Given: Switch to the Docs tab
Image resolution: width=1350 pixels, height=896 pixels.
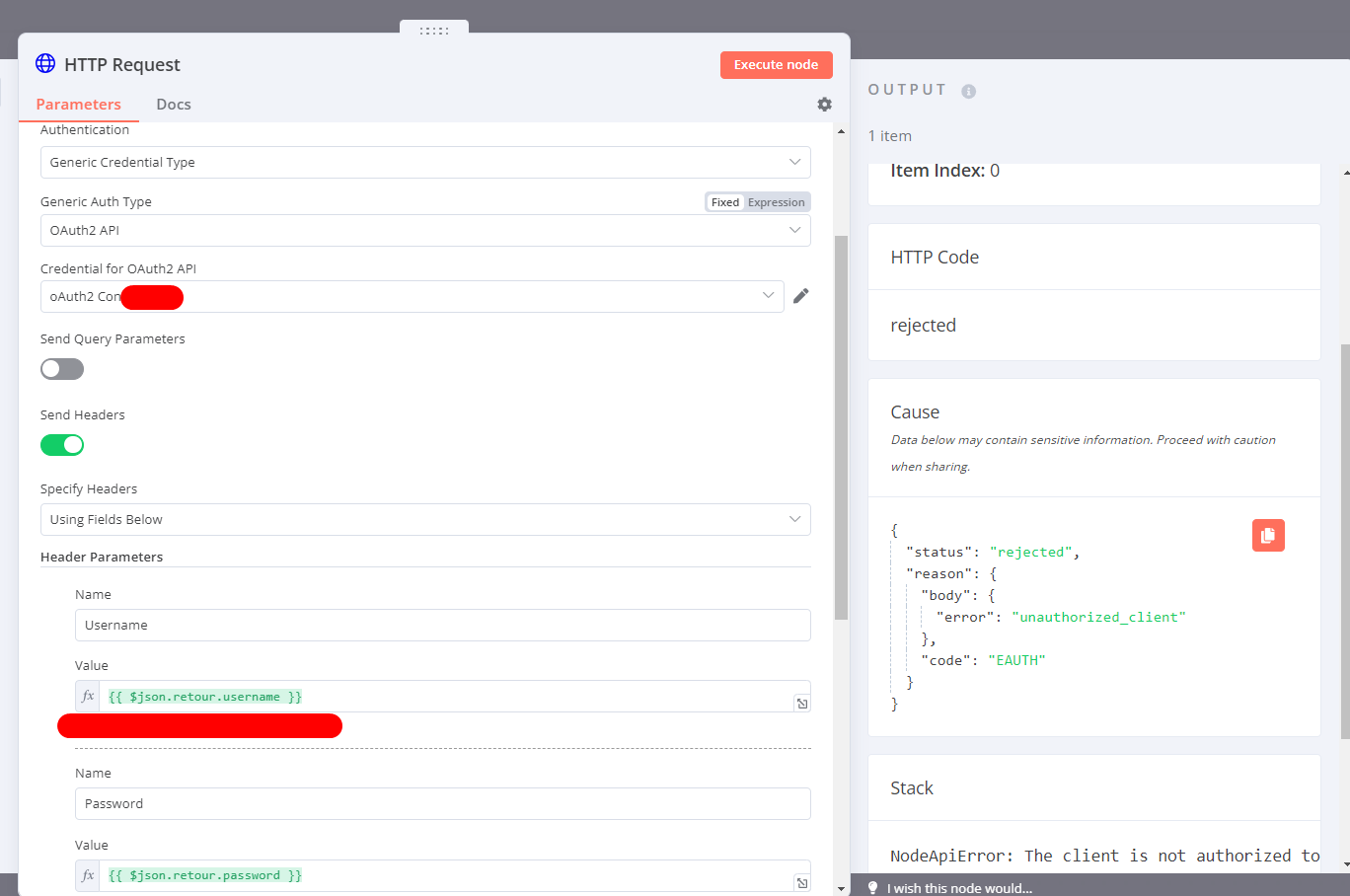Looking at the screenshot, I should [173, 104].
